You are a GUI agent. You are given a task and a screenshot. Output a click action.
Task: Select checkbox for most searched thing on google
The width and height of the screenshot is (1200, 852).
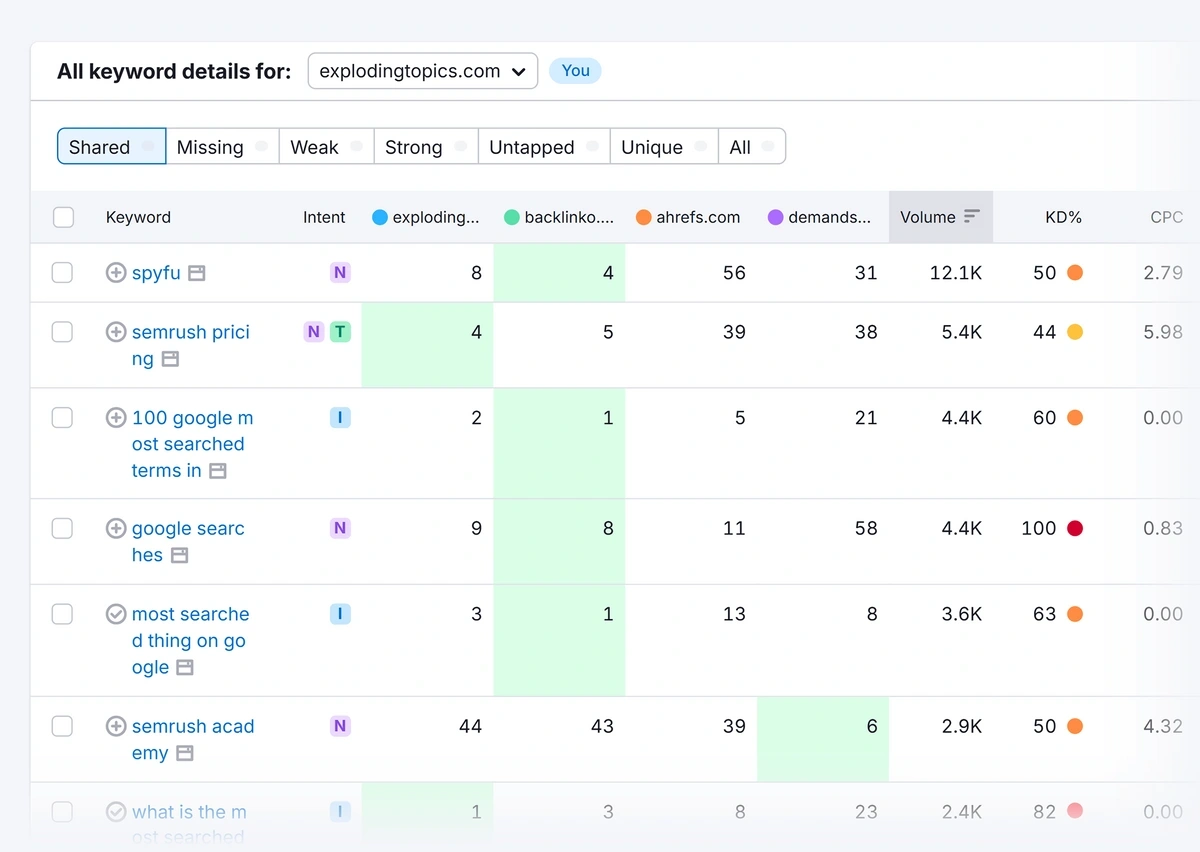coord(62,614)
